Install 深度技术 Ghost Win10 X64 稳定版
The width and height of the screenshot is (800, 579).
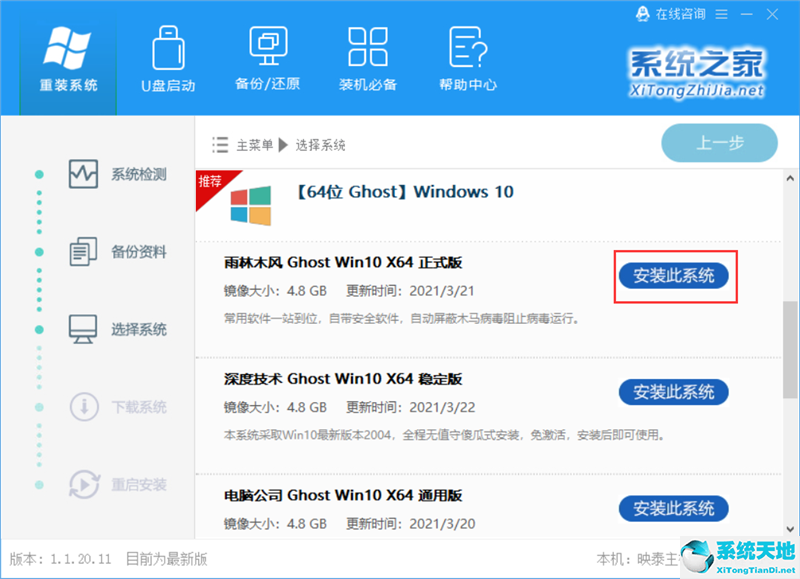pyautogui.click(x=673, y=393)
